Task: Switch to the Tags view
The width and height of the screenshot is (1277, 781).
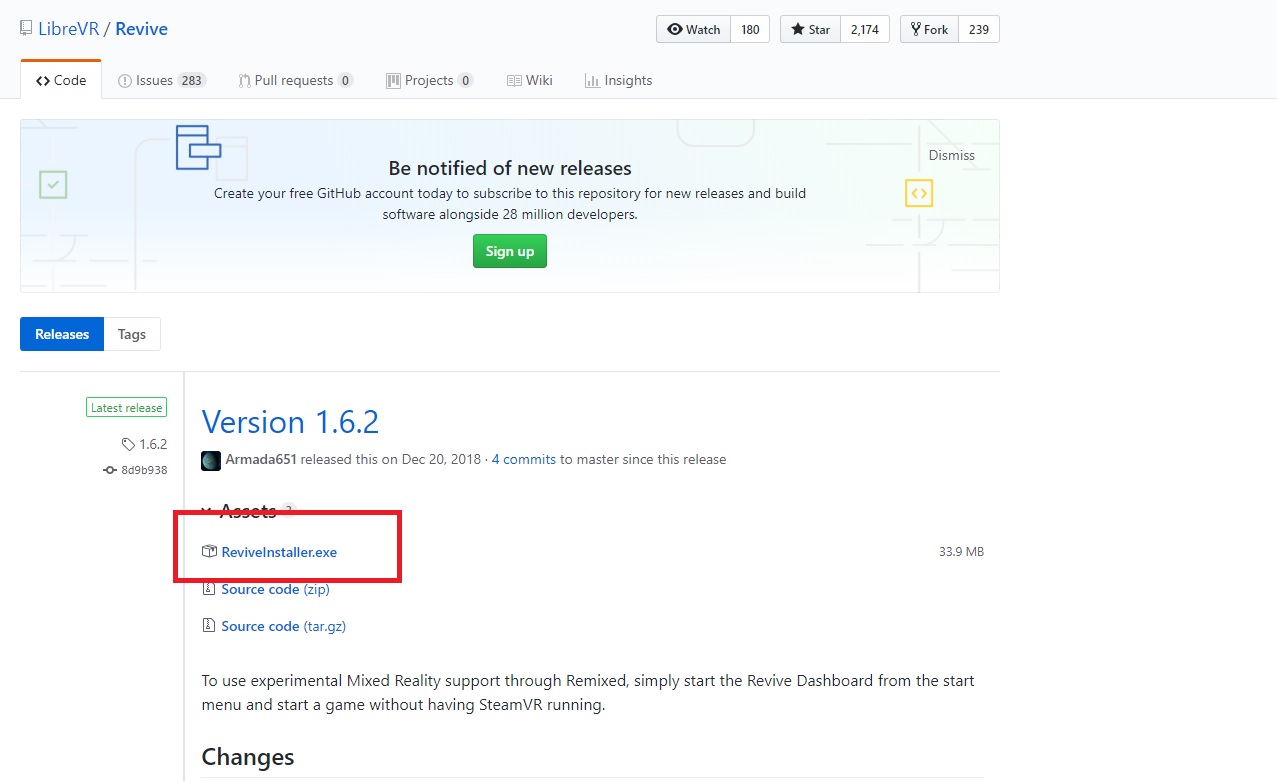Action: tap(132, 334)
